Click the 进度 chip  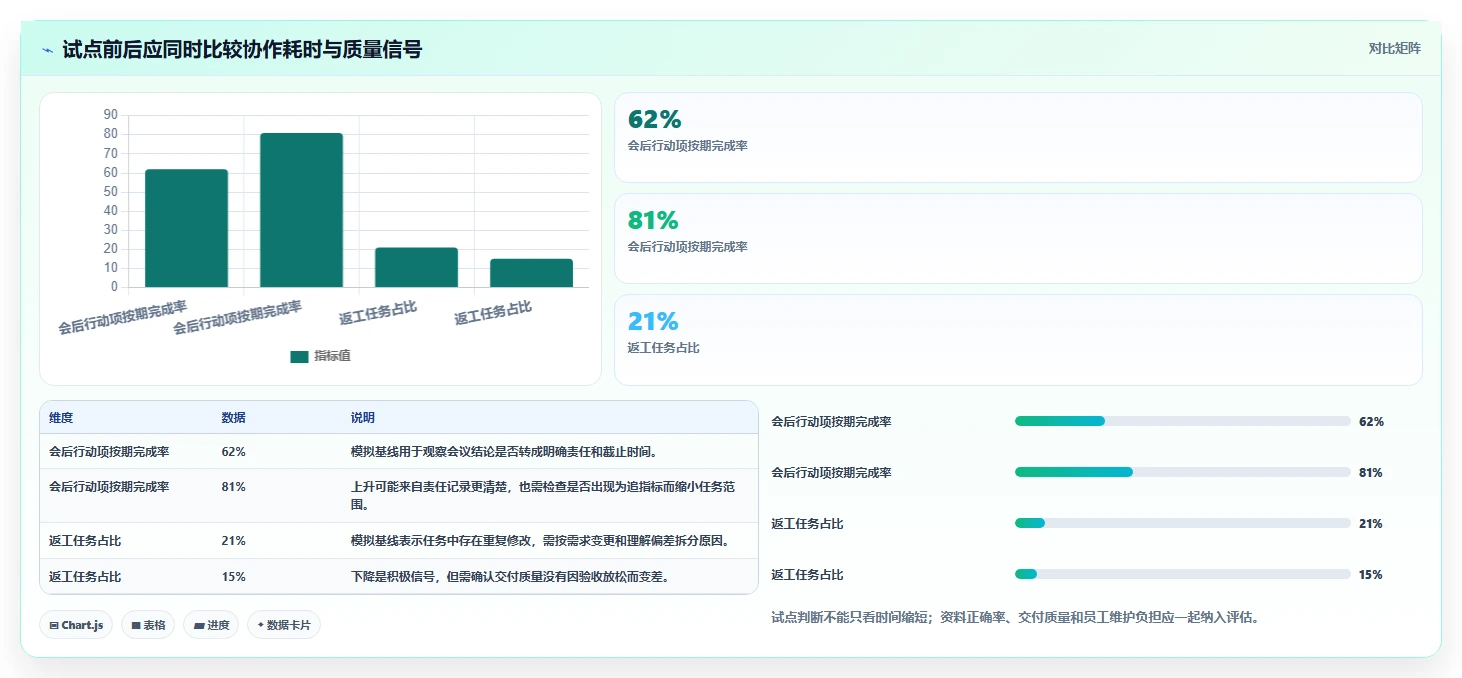click(x=211, y=625)
